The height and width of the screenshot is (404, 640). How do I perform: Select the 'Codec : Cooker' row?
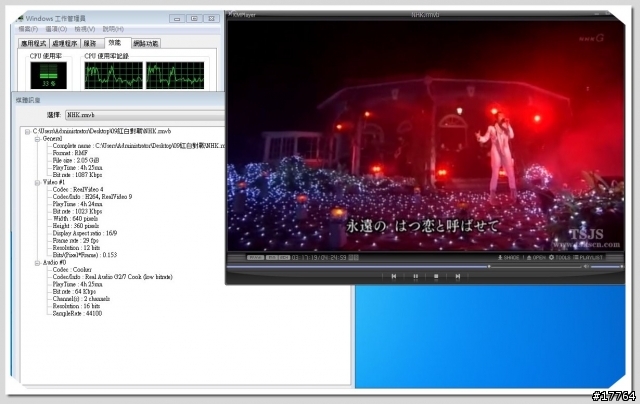point(72,270)
